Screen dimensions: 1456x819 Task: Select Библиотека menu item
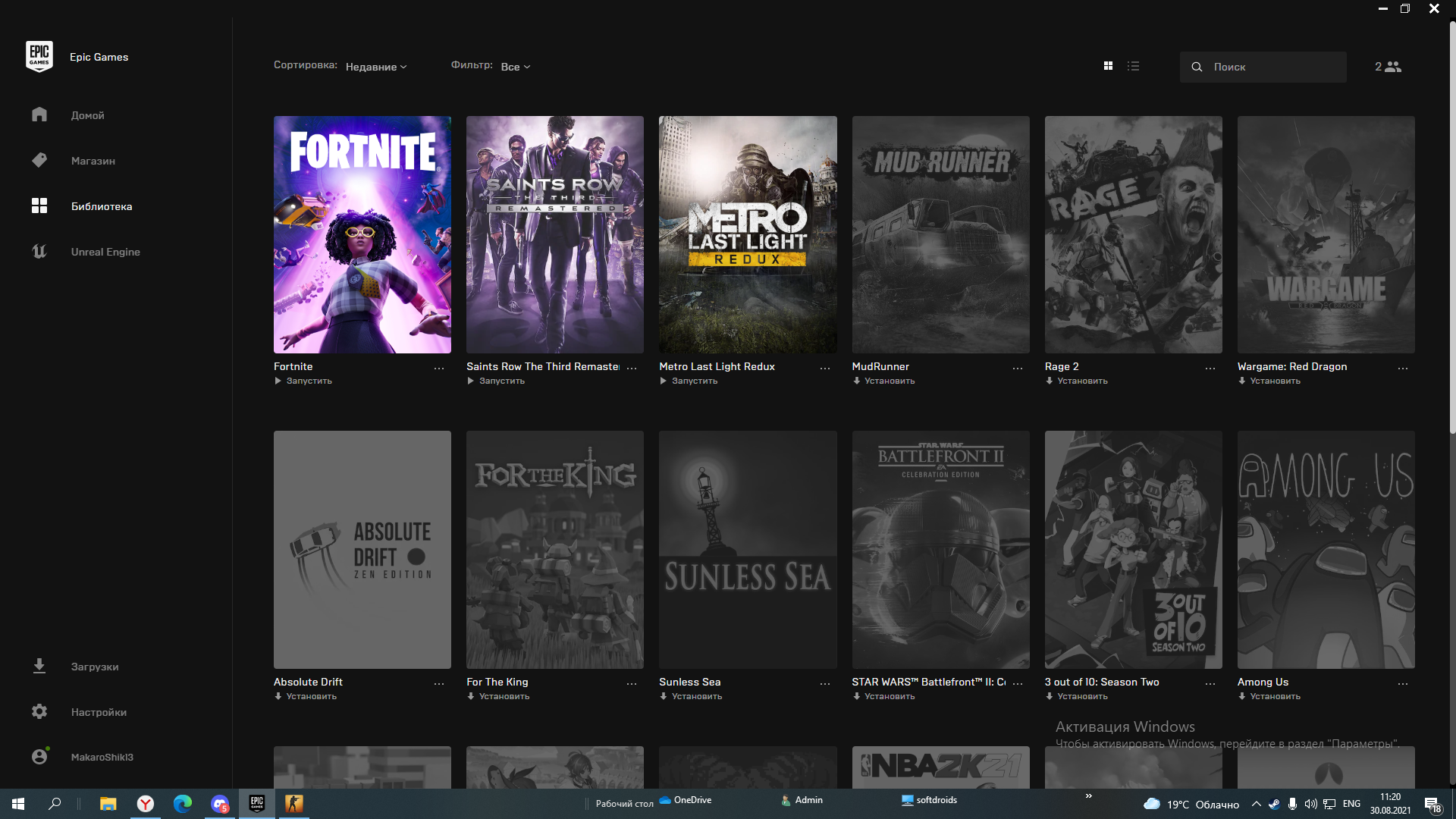(x=102, y=206)
